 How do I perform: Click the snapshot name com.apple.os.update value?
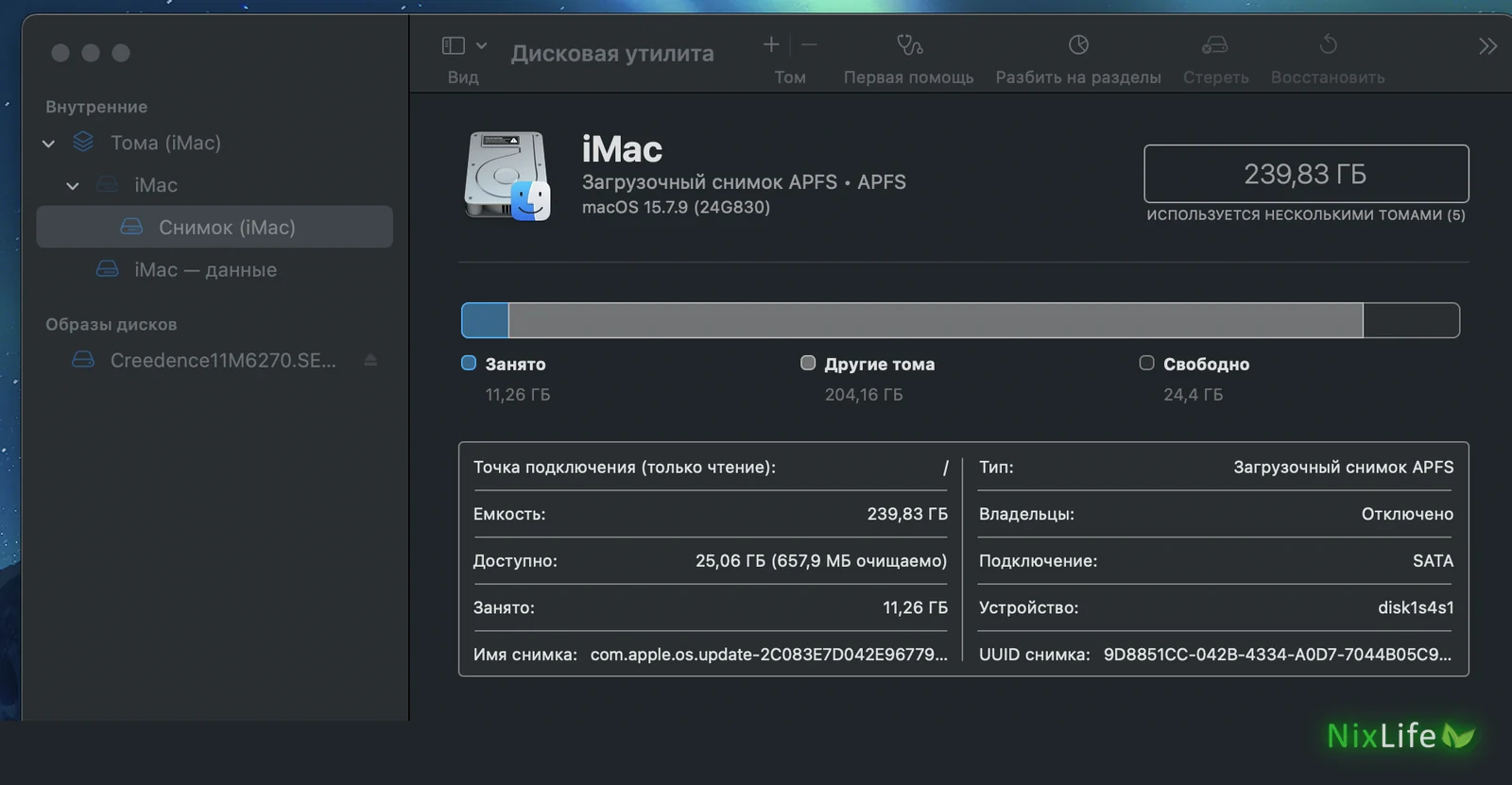[768, 654]
